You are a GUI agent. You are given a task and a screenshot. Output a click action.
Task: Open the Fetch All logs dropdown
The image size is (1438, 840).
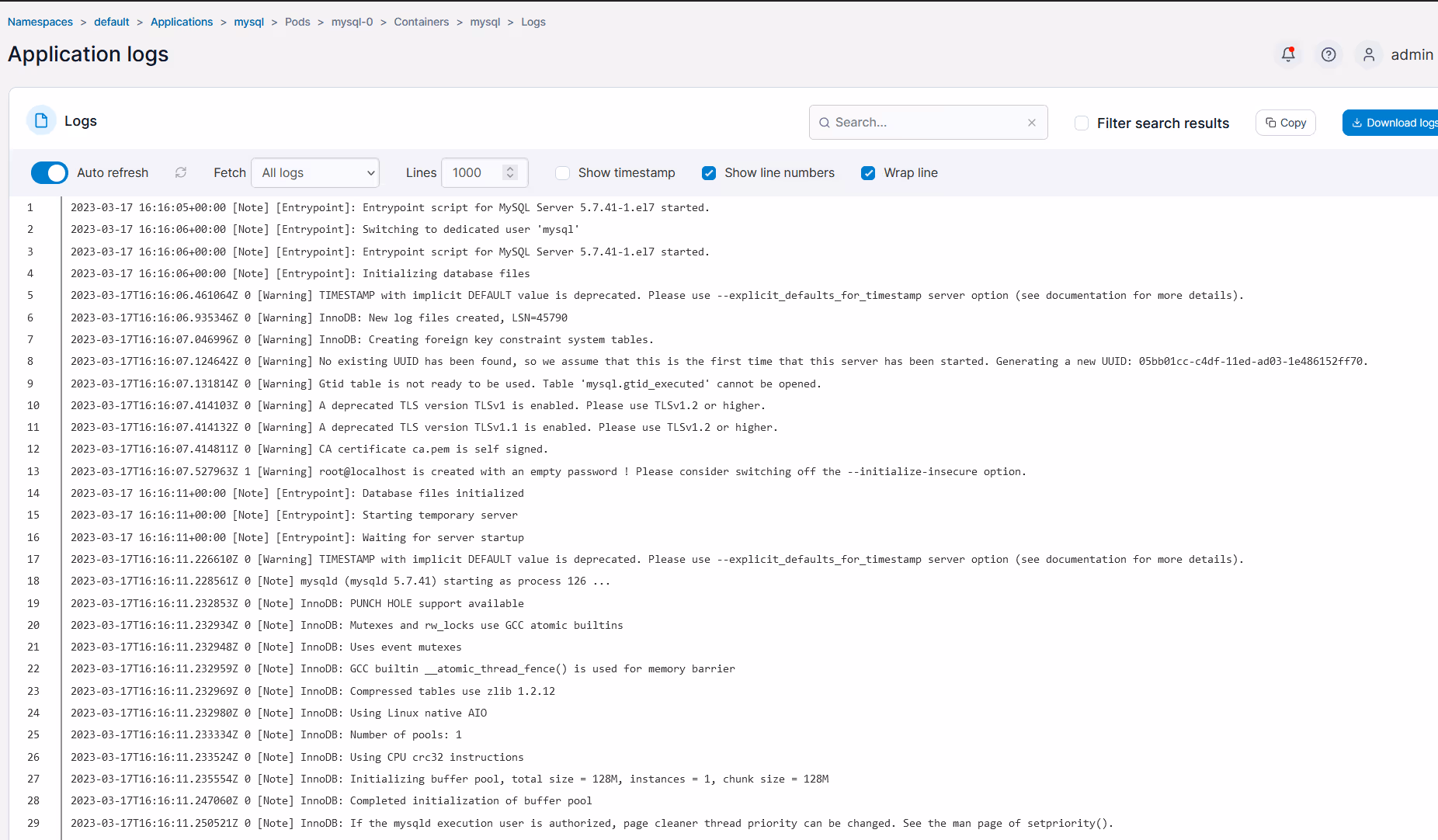[315, 172]
